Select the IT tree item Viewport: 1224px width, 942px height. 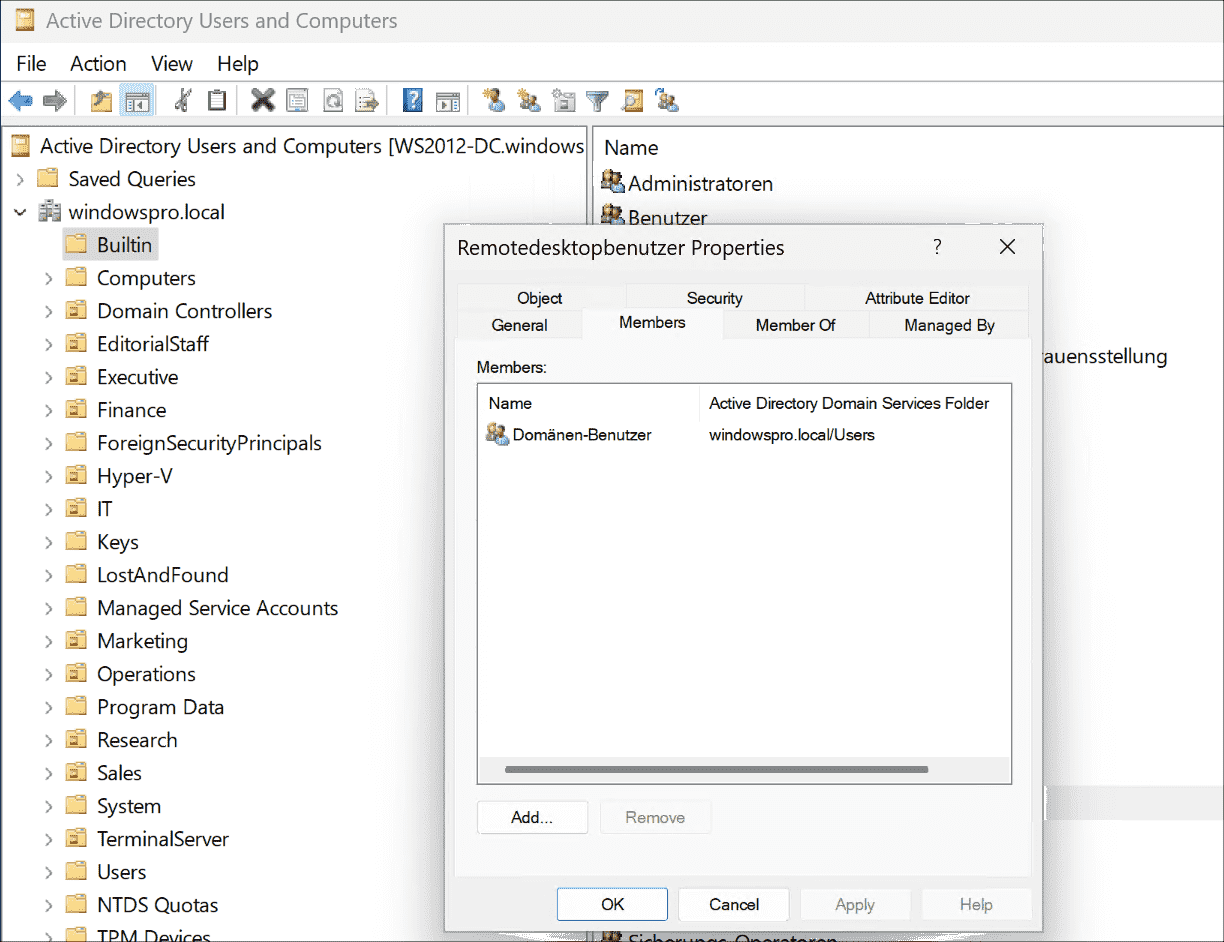[x=104, y=509]
